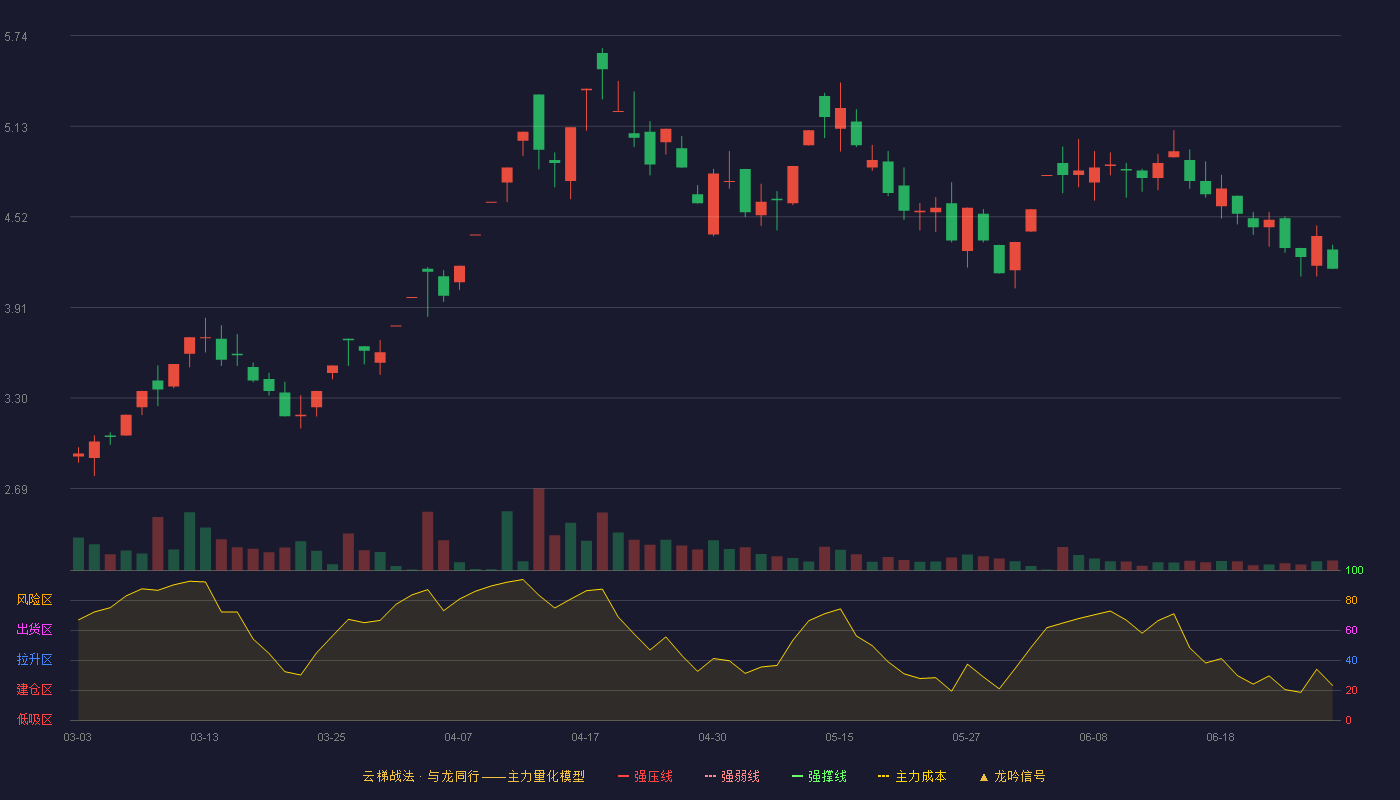The width and height of the screenshot is (1400, 800).
Task: Click the 100 indicator scale value
Action: coord(1355,571)
